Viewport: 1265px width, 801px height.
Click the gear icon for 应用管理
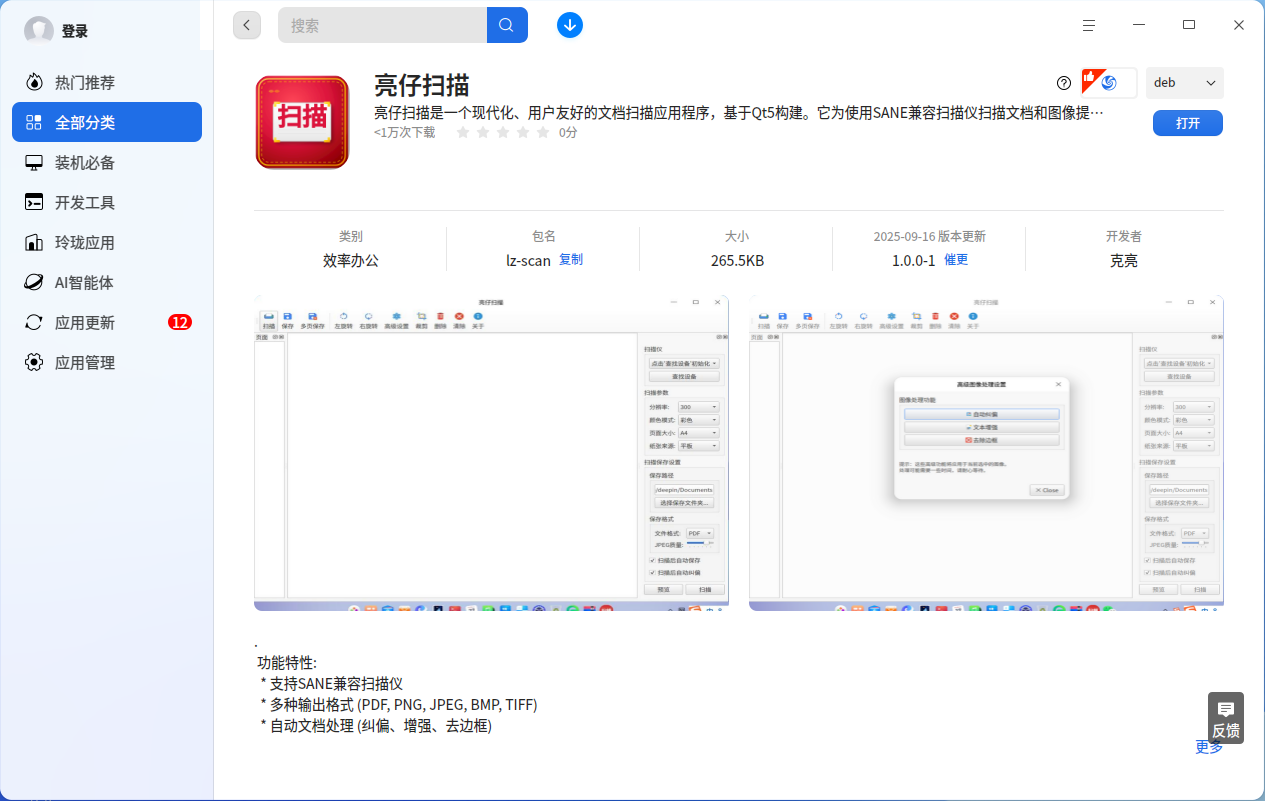(x=35, y=362)
